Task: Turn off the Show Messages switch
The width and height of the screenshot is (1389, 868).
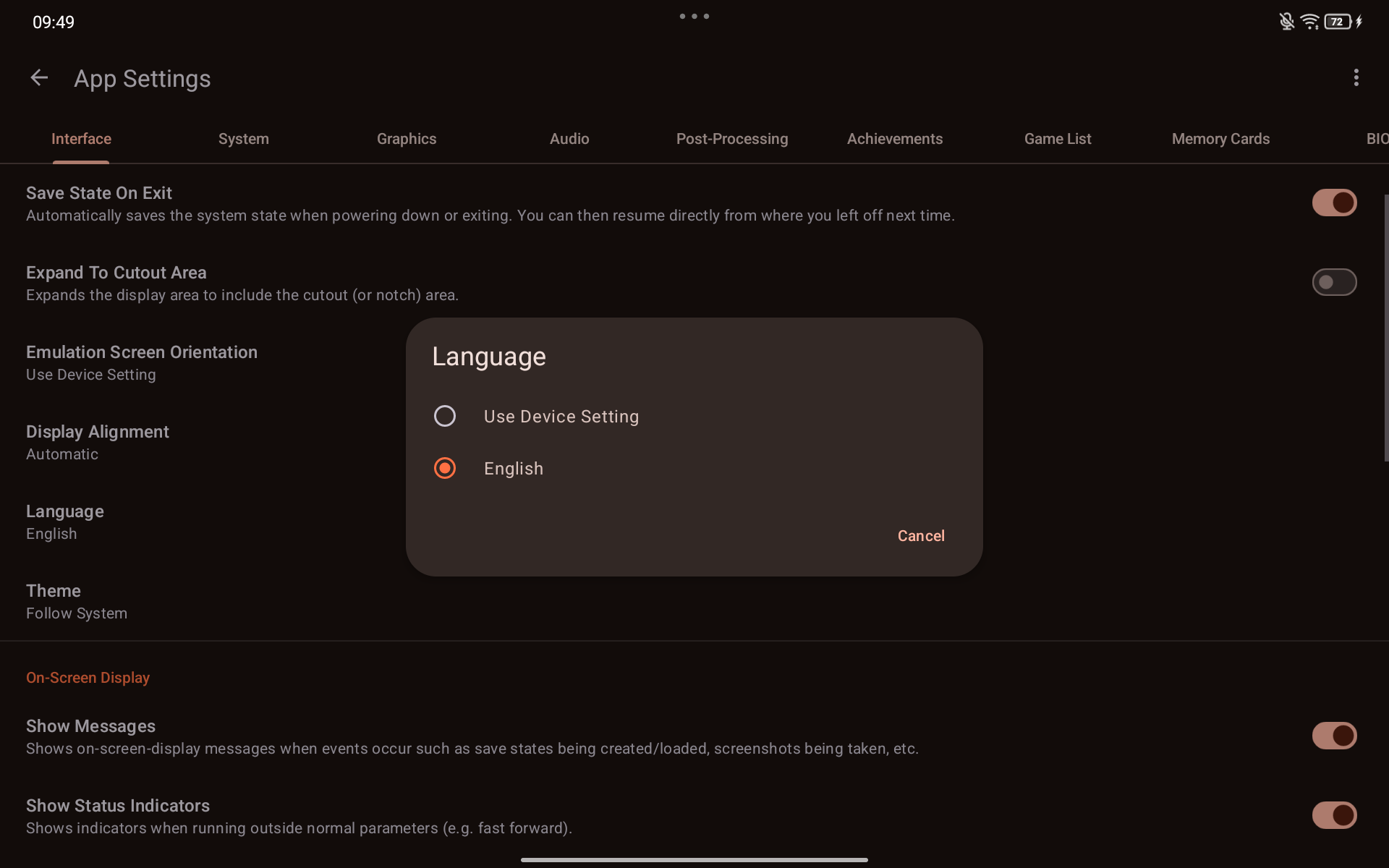Action: click(x=1334, y=736)
